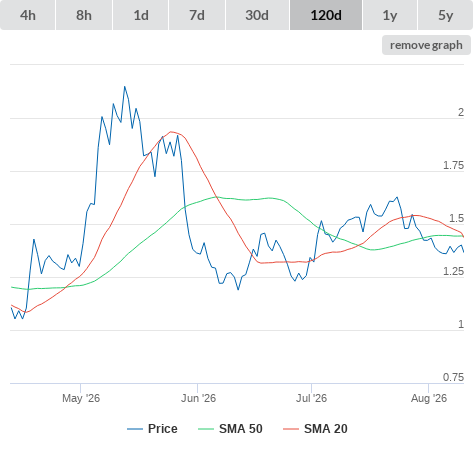Click the red SMA 20 legend swatch

(291, 429)
